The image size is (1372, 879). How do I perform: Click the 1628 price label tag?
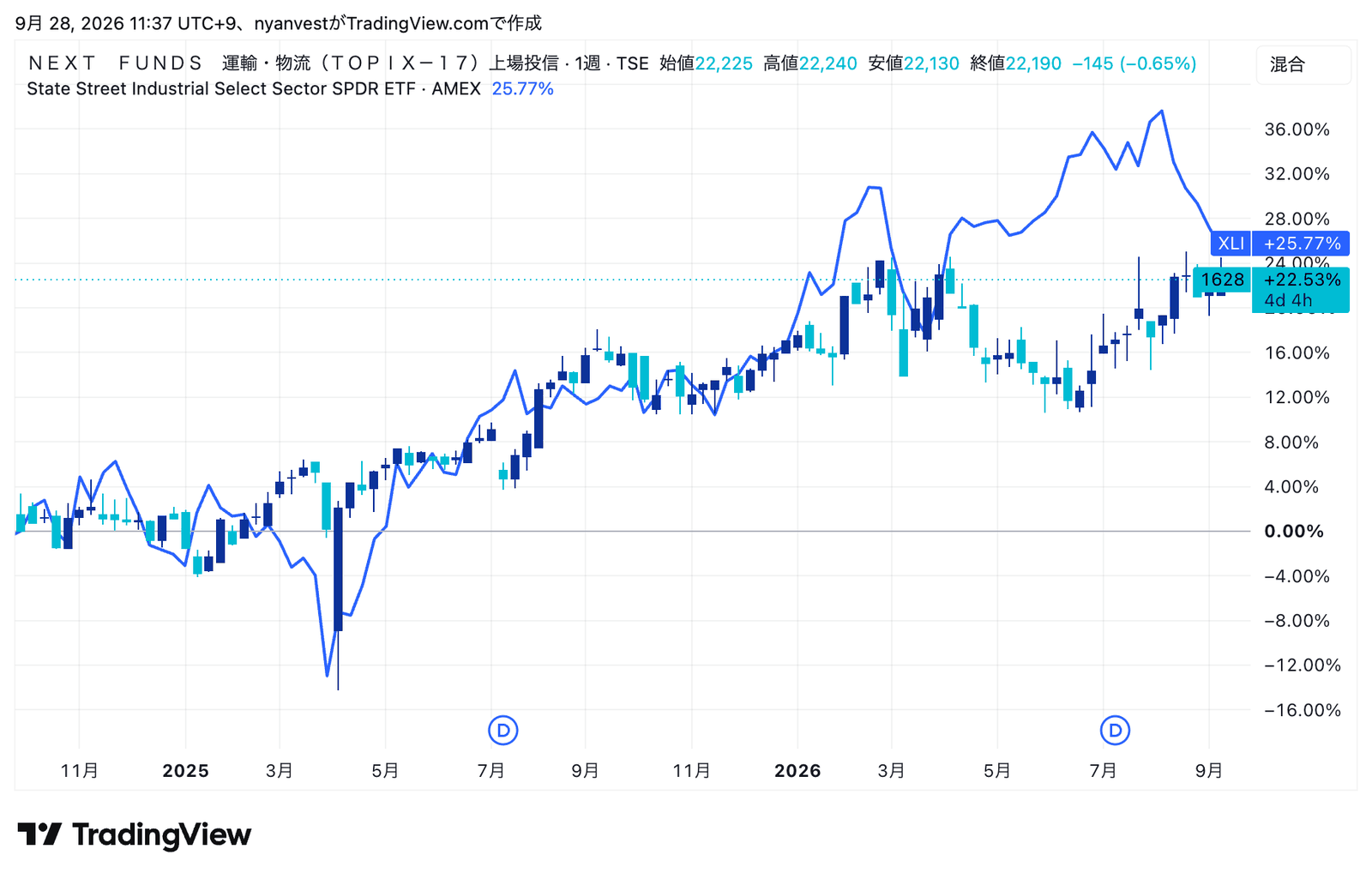point(1222,280)
